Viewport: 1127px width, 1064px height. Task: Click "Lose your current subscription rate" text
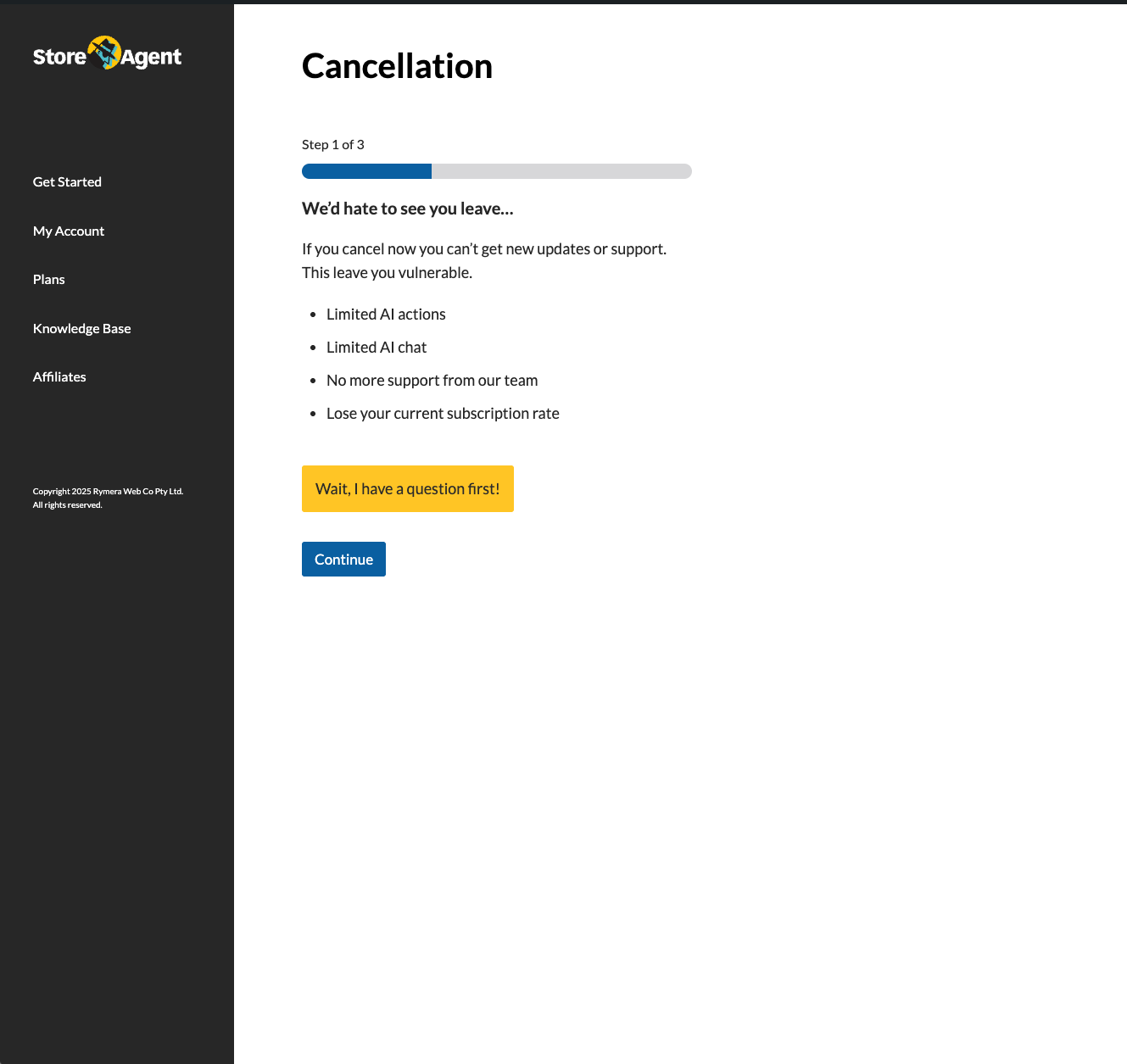click(x=443, y=414)
